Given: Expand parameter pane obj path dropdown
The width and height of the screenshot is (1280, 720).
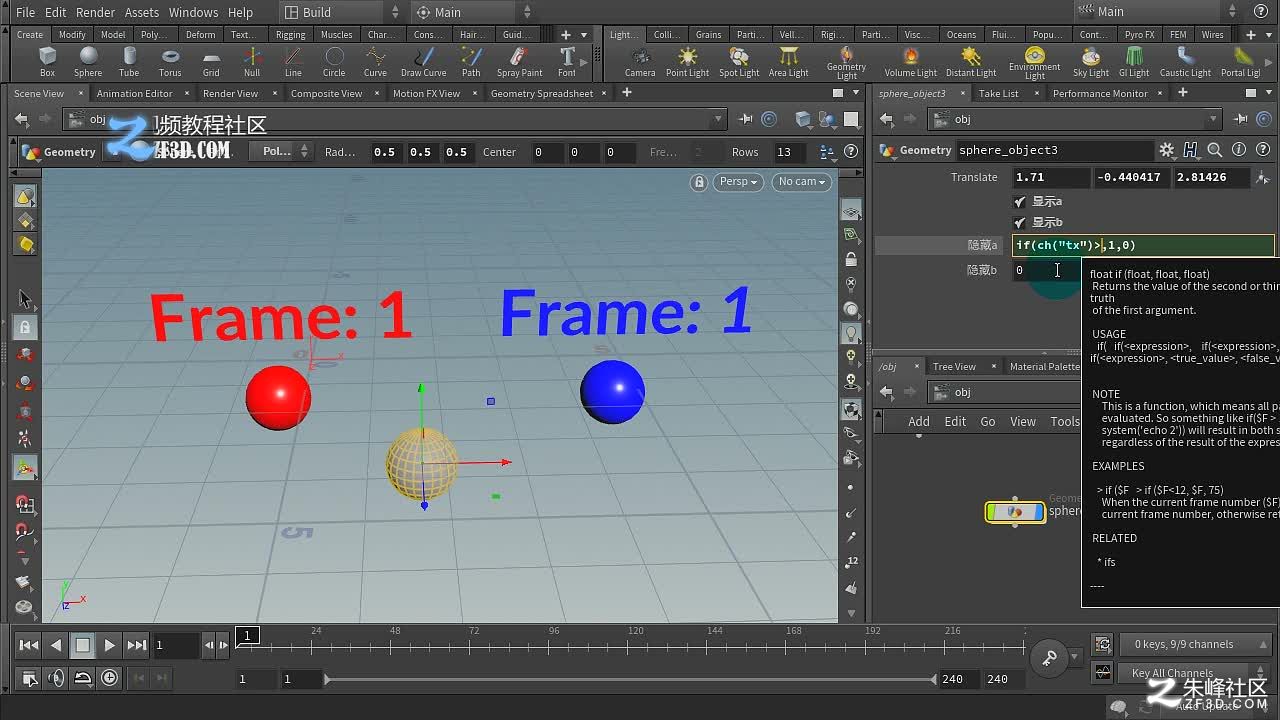Looking at the screenshot, I should point(1213,119).
